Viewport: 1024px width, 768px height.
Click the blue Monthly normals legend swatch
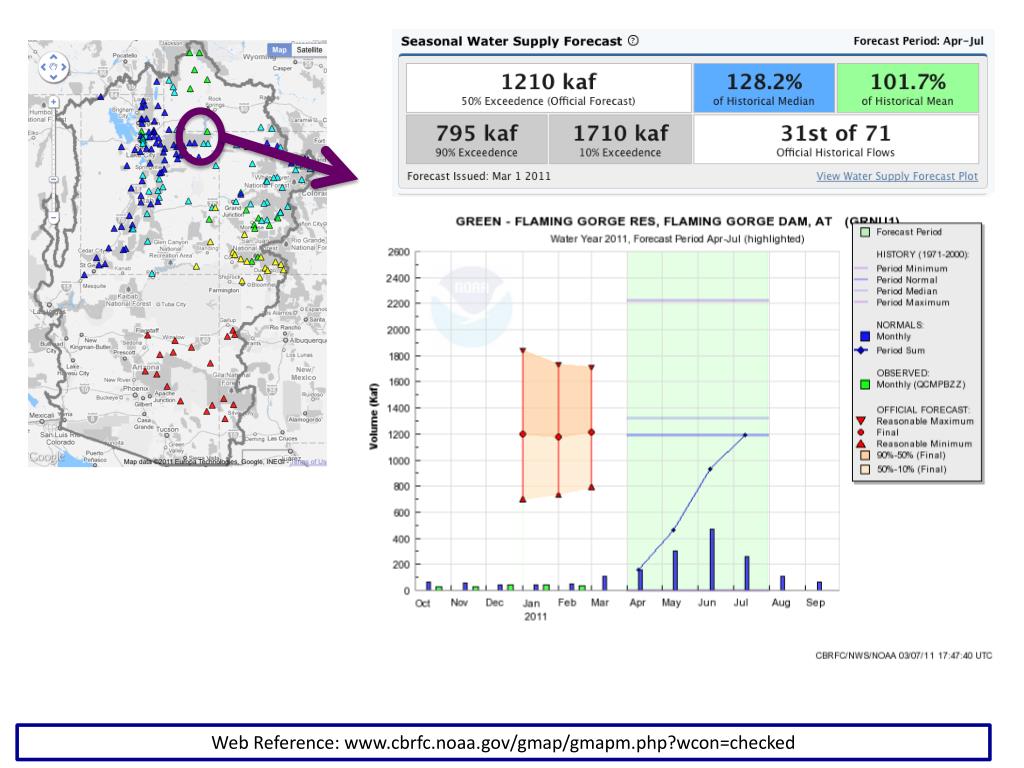pyautogui.click(x=864, y=336)
